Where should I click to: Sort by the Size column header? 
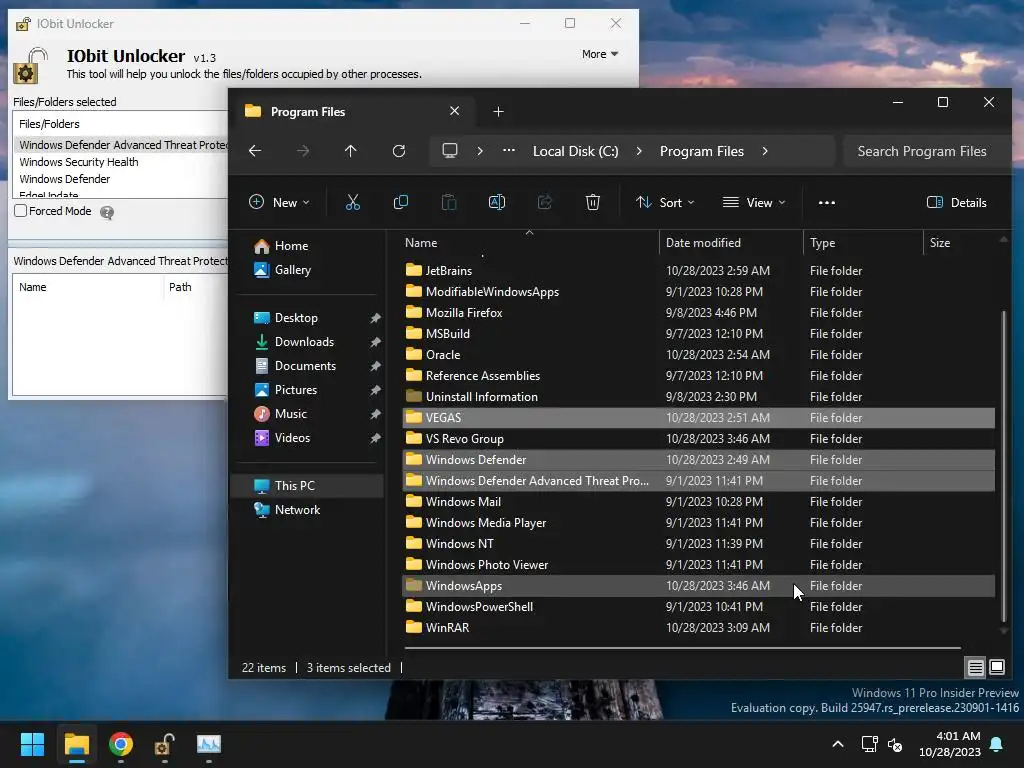click(940, 243)
